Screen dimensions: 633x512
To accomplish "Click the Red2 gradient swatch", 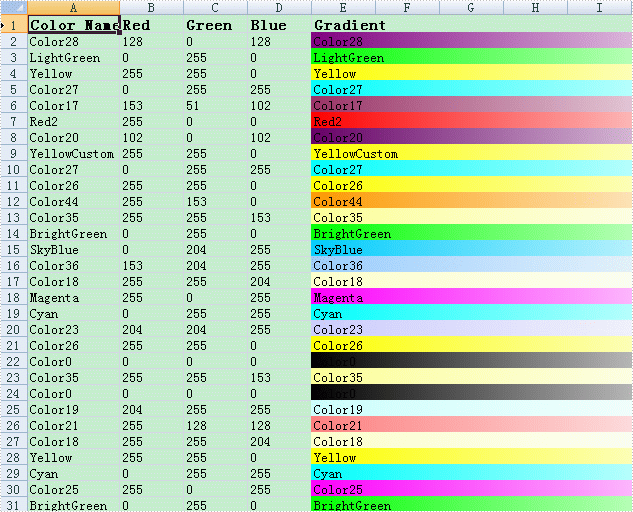I will pos(470,122).
